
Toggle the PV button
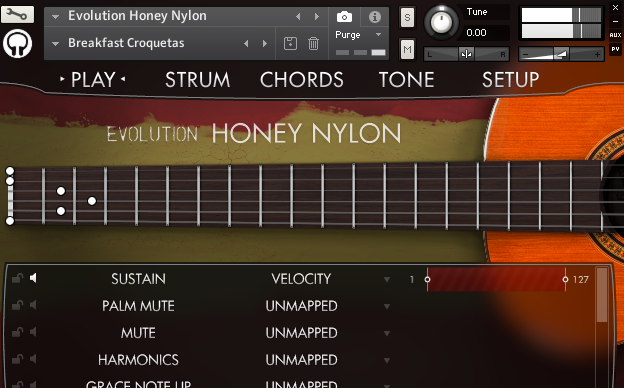615,49
